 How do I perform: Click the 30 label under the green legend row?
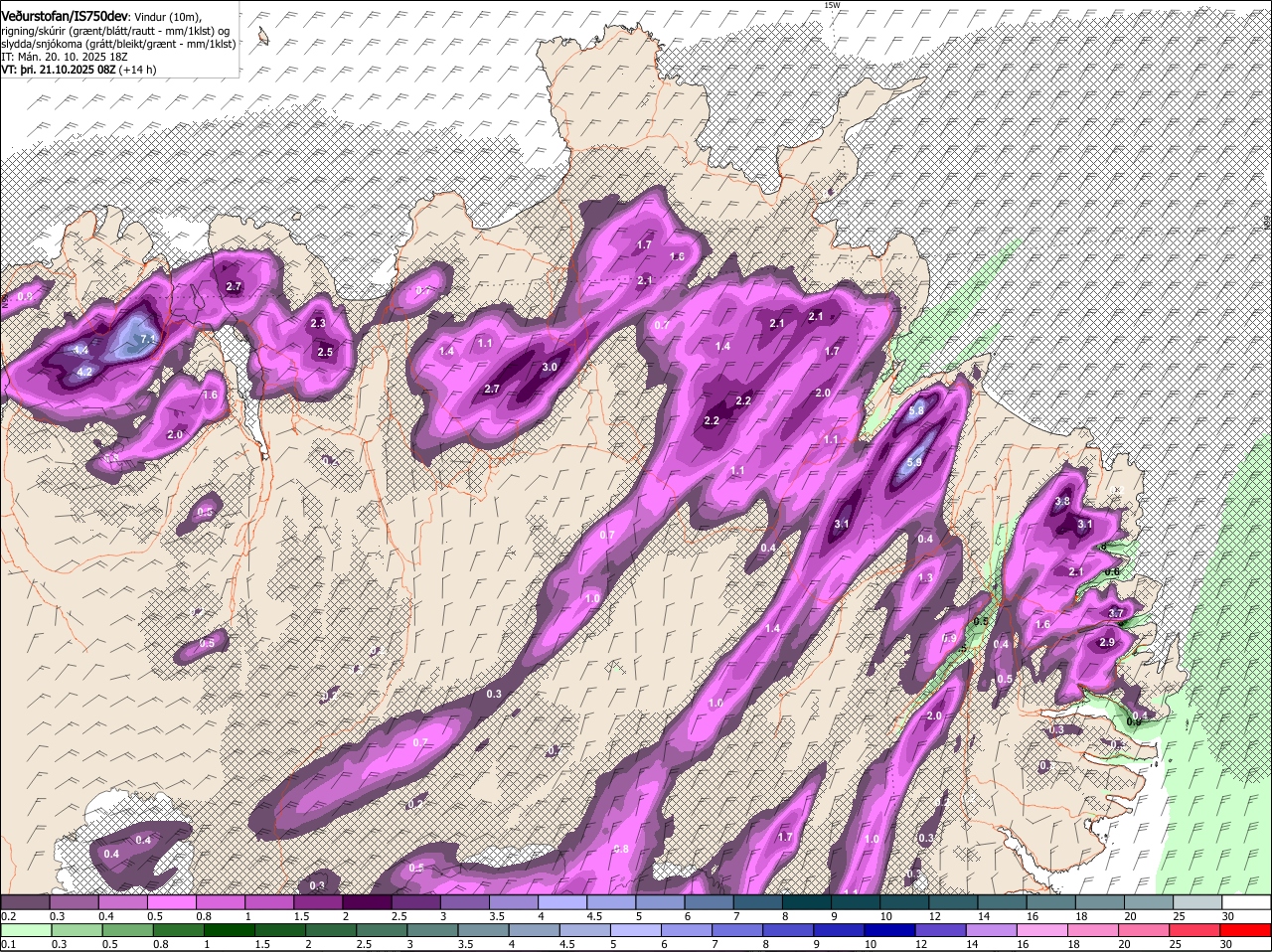1228,944
